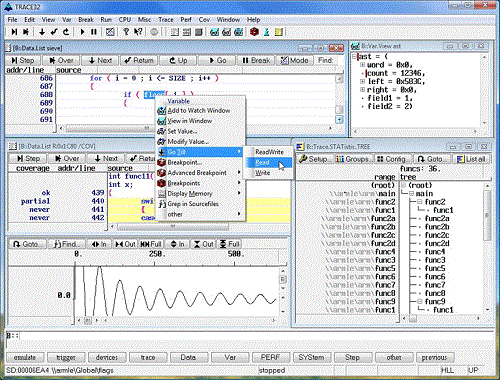Image resolution: width=500 pixels, height=380 pixels.
Task: Click the SYStem softkey button at bottom
Action: (x=311, y=357)
